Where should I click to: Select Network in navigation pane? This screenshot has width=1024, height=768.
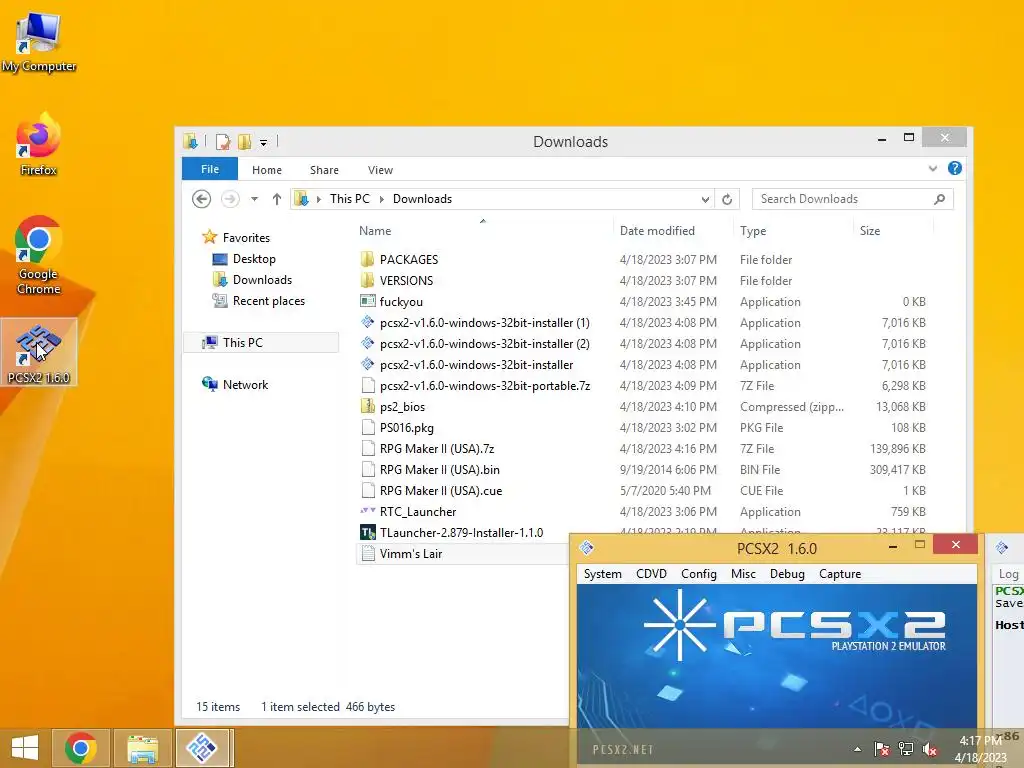(245, 385)
